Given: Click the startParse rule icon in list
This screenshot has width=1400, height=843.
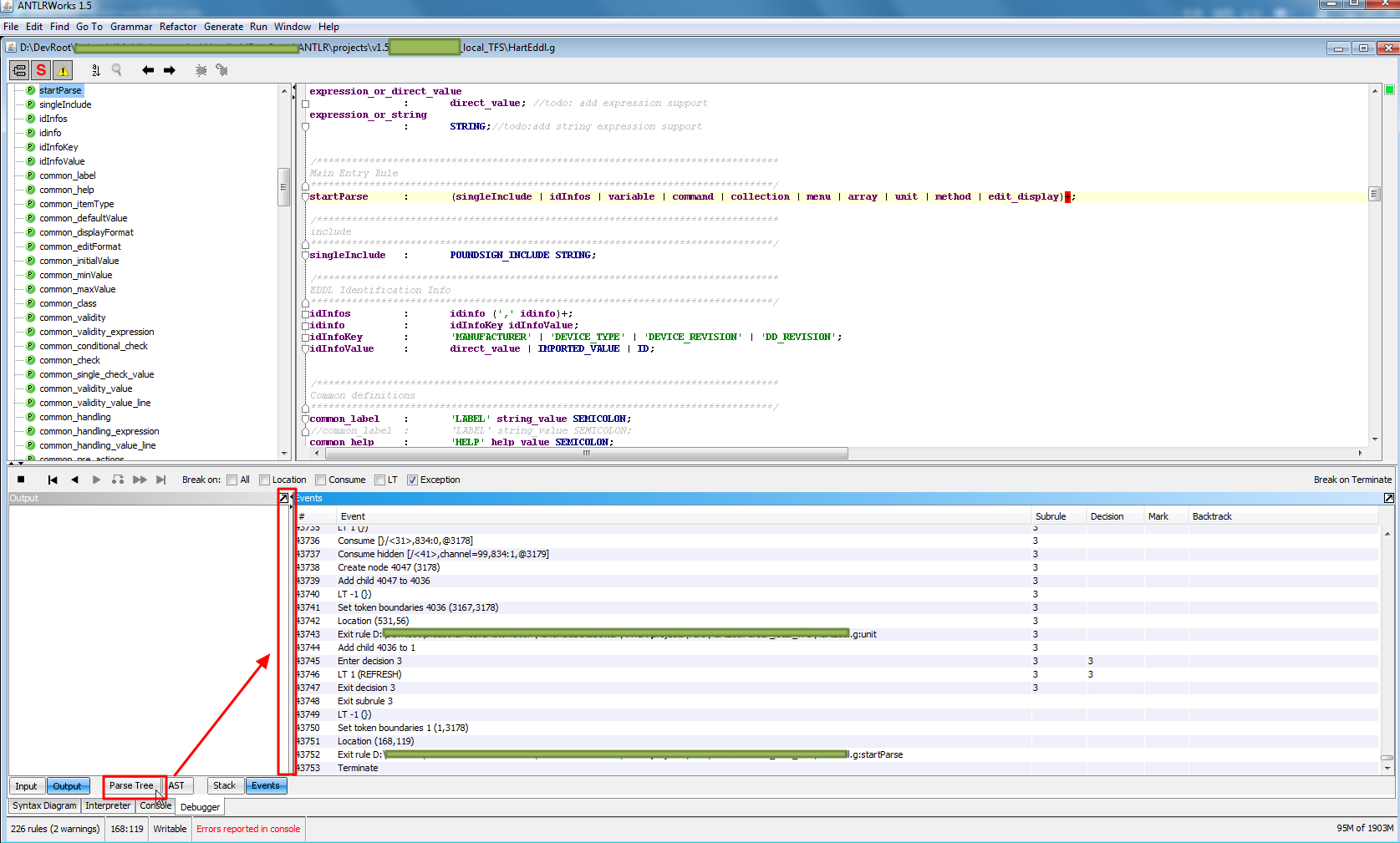Looking at the screenshot, I should click(x=31, y=90).
